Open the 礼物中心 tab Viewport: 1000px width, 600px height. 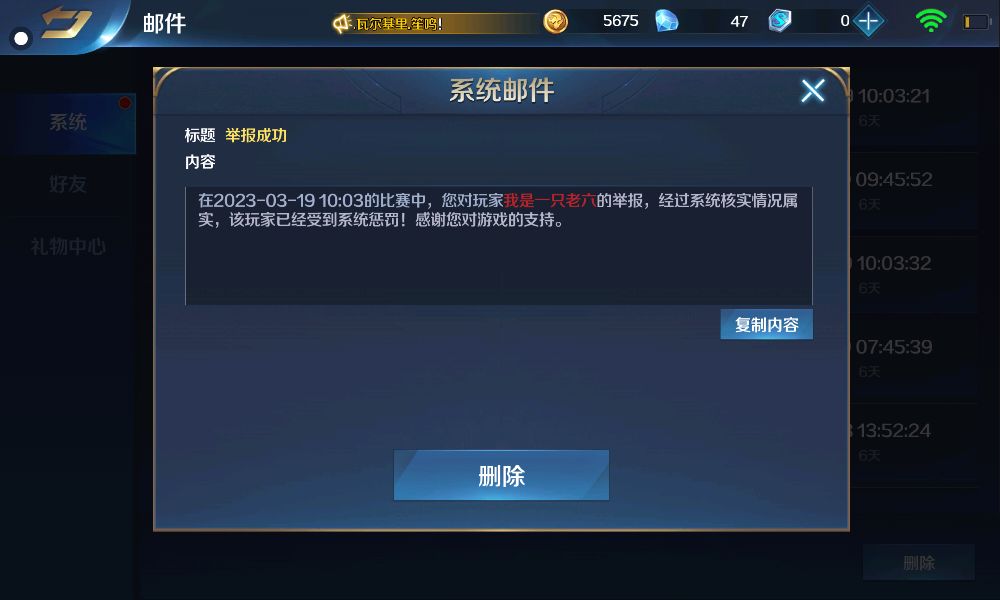[68, 246]
